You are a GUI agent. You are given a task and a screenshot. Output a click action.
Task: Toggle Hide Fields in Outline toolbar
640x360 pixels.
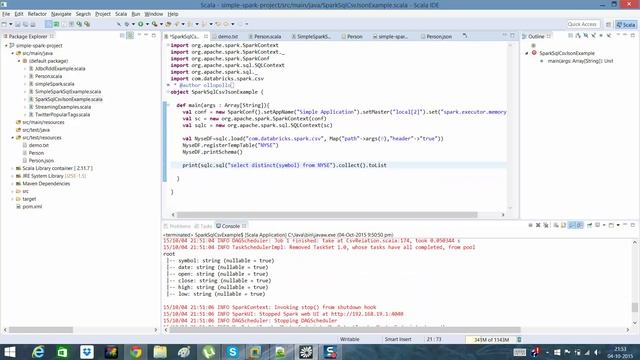(585, 36)
